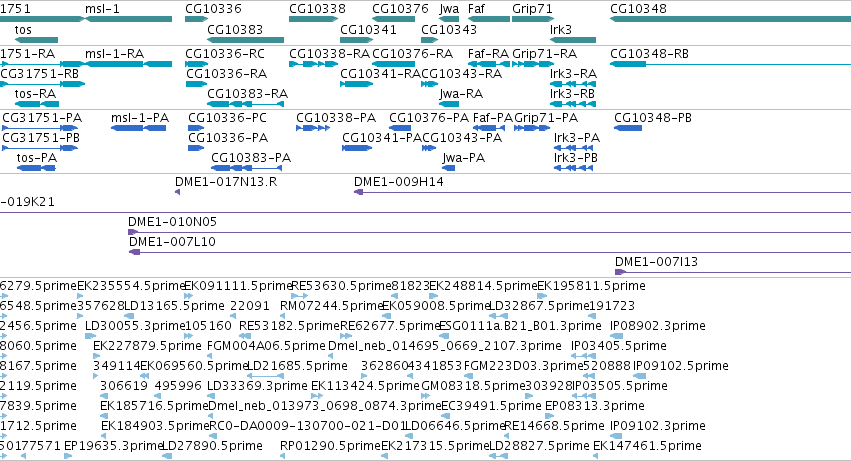Select BAC label DME1-009H14
Screen dimensions: 851x461
[398, 181]
